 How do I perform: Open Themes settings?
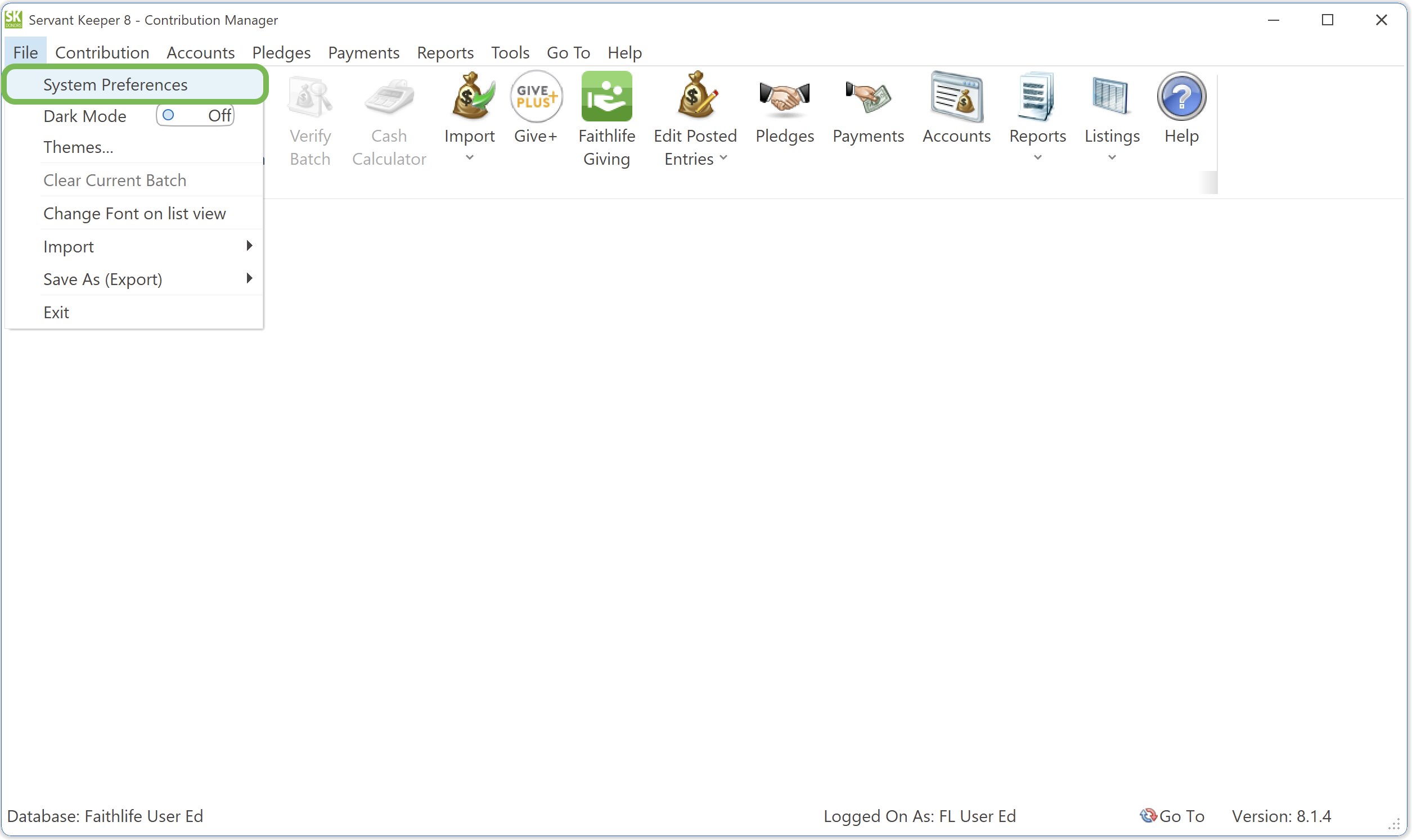point(78,147)
